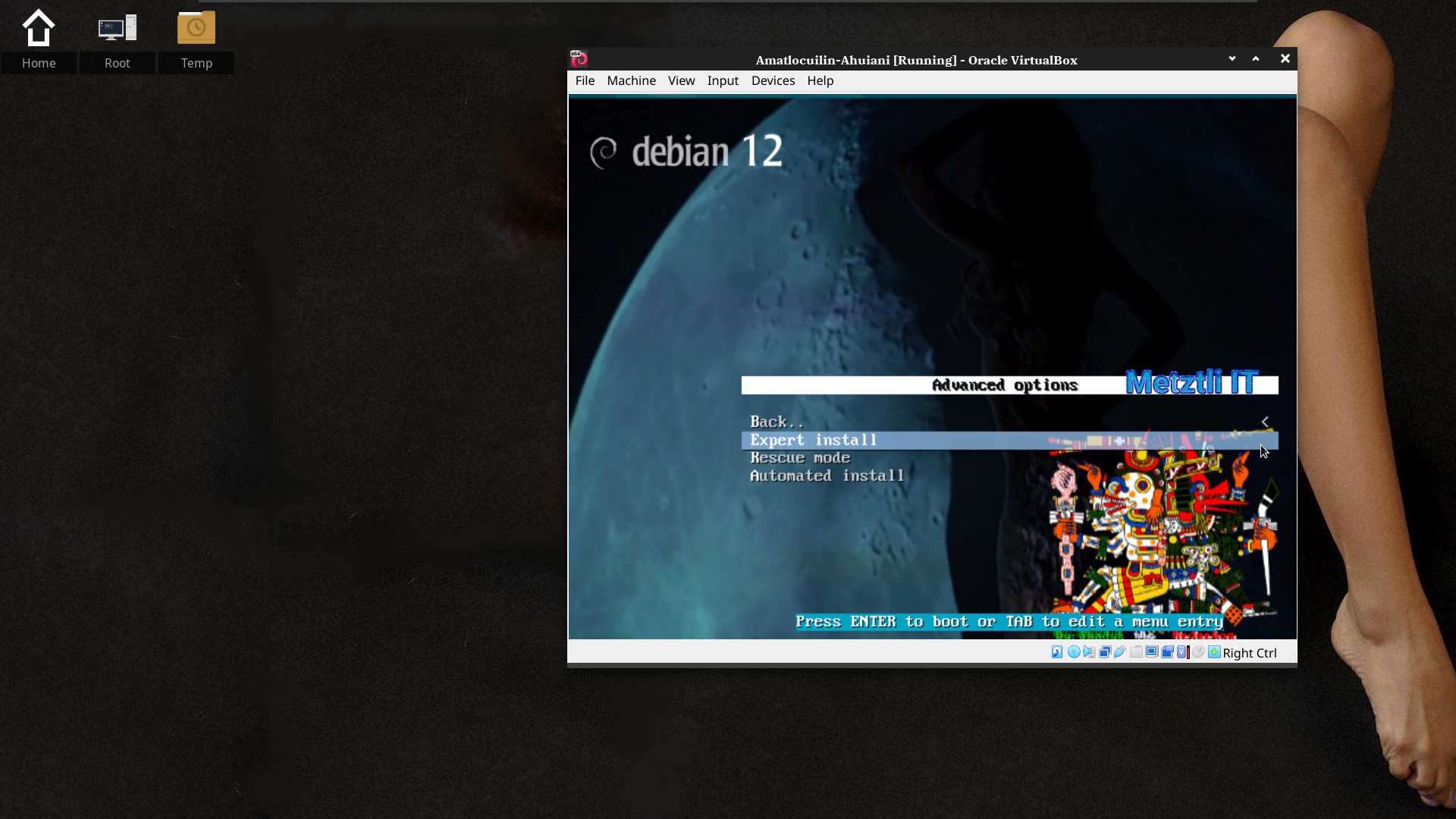Click the hard disk activity status icon
The height and width of the screenshot is (819, 1456).
coord(1057,652)
